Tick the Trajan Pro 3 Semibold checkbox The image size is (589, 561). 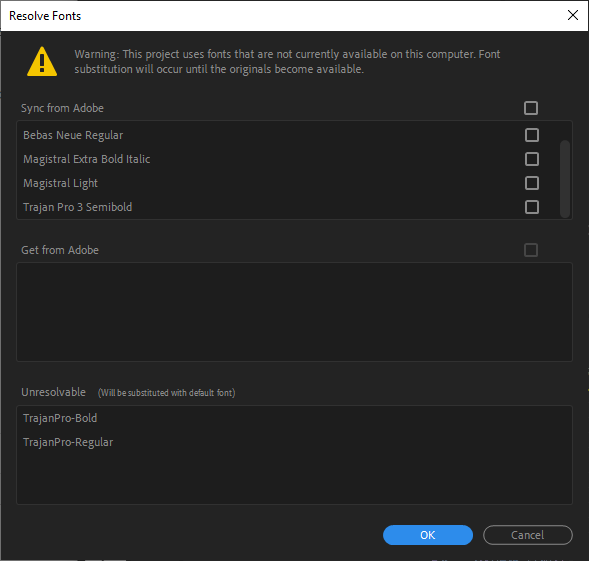pyautogui.click(x=532, y=207)
